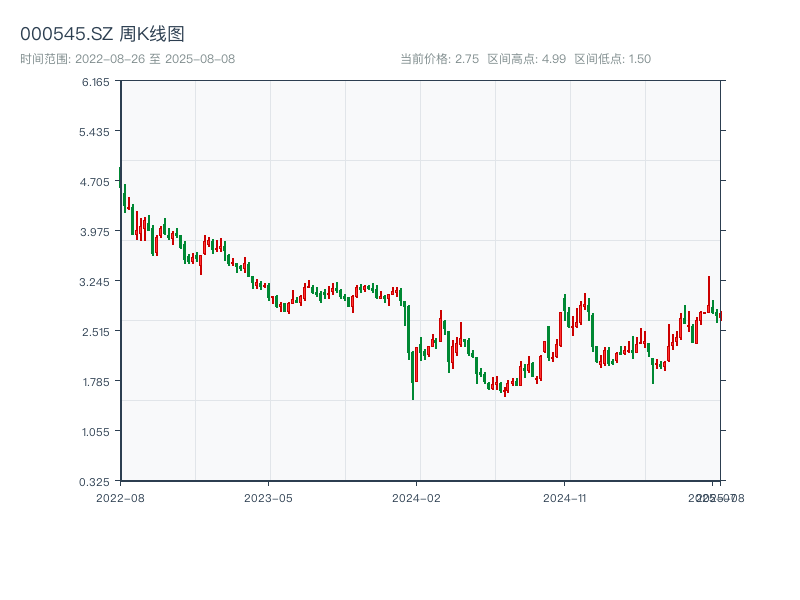
Task: Click the 2022-08 x-axis date label
Action: pos(120,497)
